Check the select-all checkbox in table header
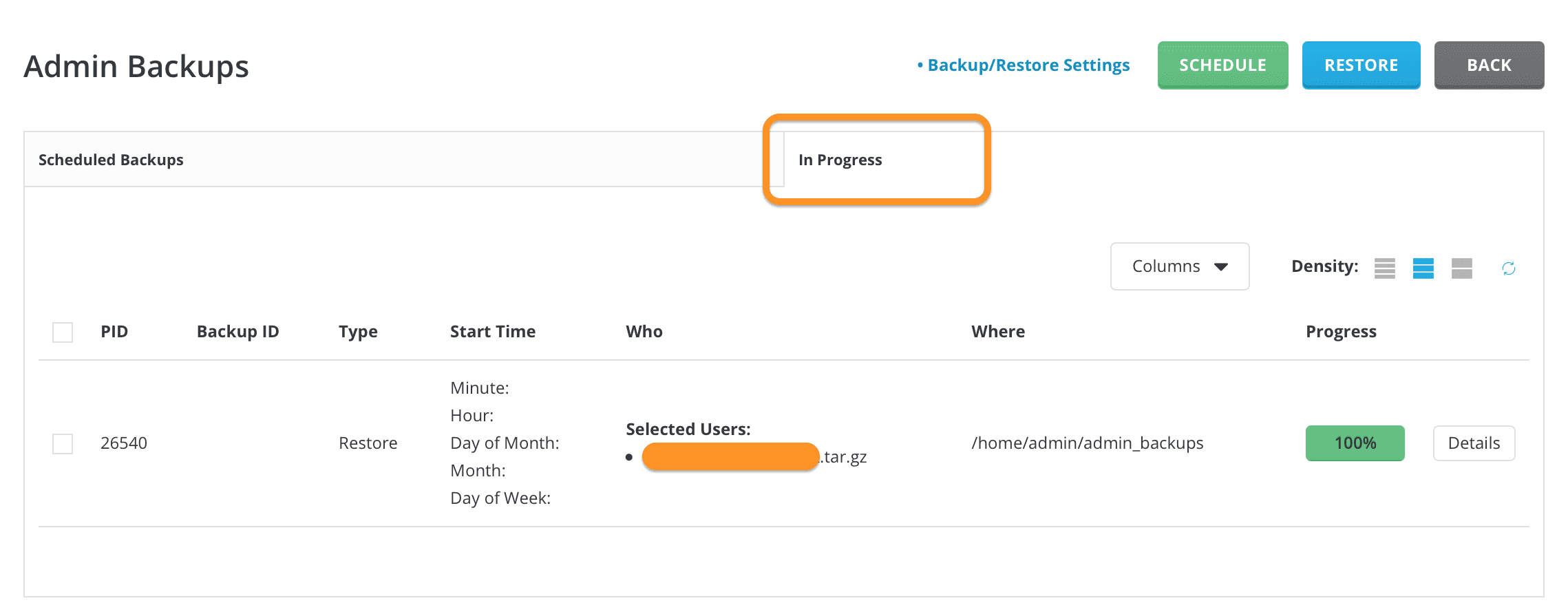 coord(61,332)
